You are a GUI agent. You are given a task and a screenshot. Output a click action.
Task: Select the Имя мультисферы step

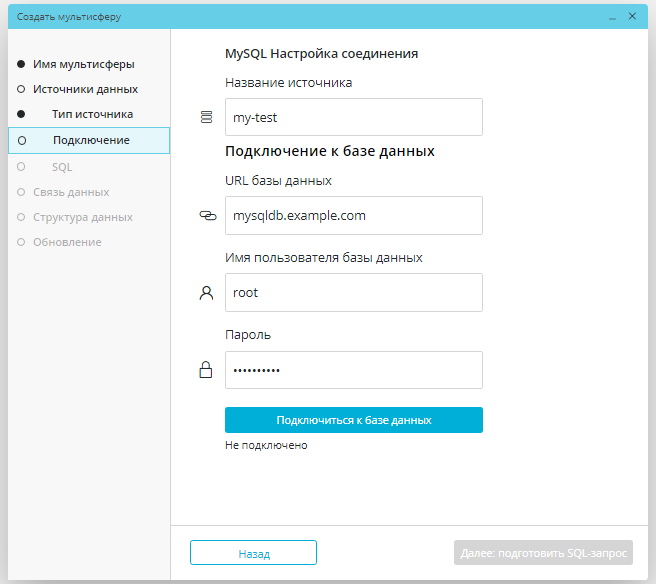pyautogui.click(x=84, y=64)
